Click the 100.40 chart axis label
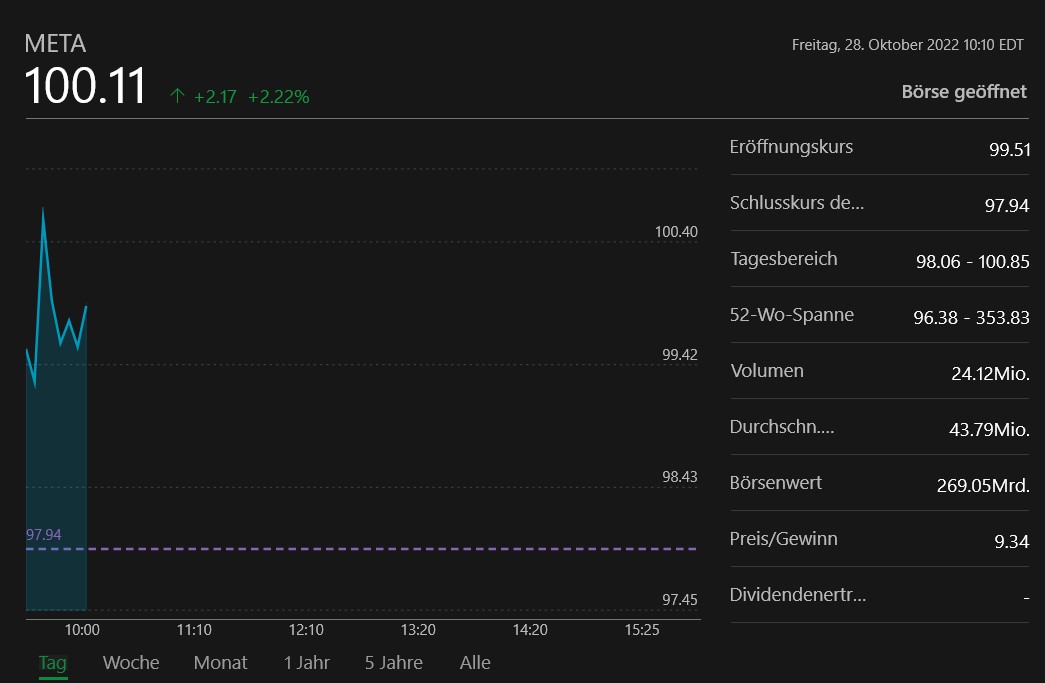Image resolution: width=1045 pixels, height=683 pixels. click(x=676, y=232)
